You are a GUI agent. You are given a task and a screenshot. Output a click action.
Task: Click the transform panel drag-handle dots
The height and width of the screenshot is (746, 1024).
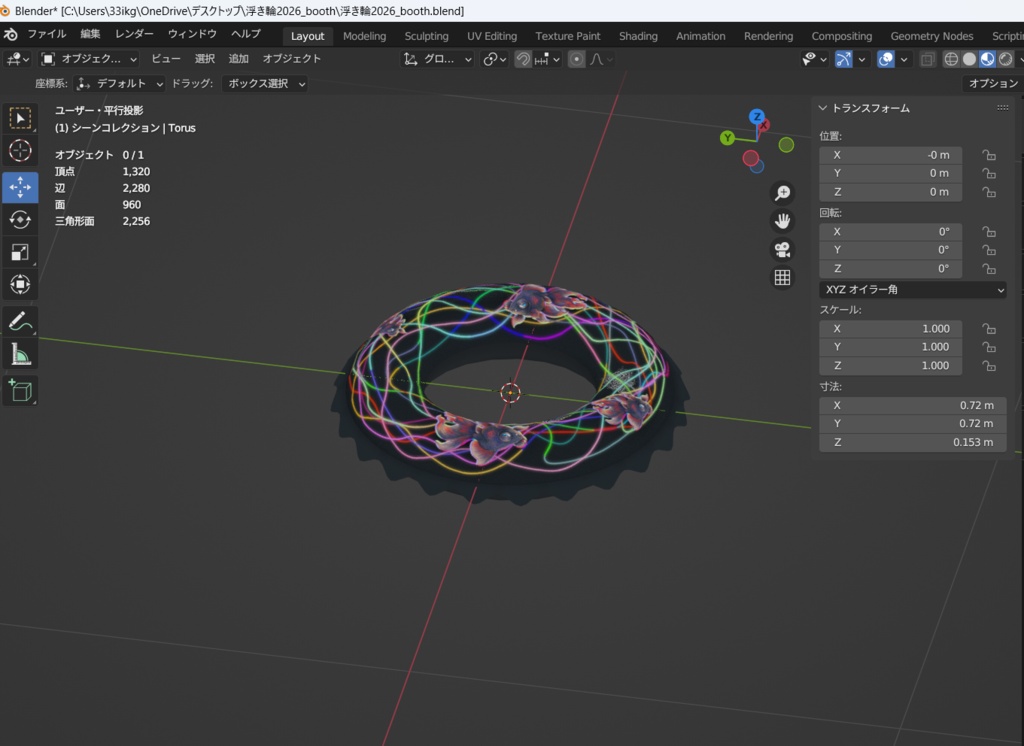point(1002,108)
